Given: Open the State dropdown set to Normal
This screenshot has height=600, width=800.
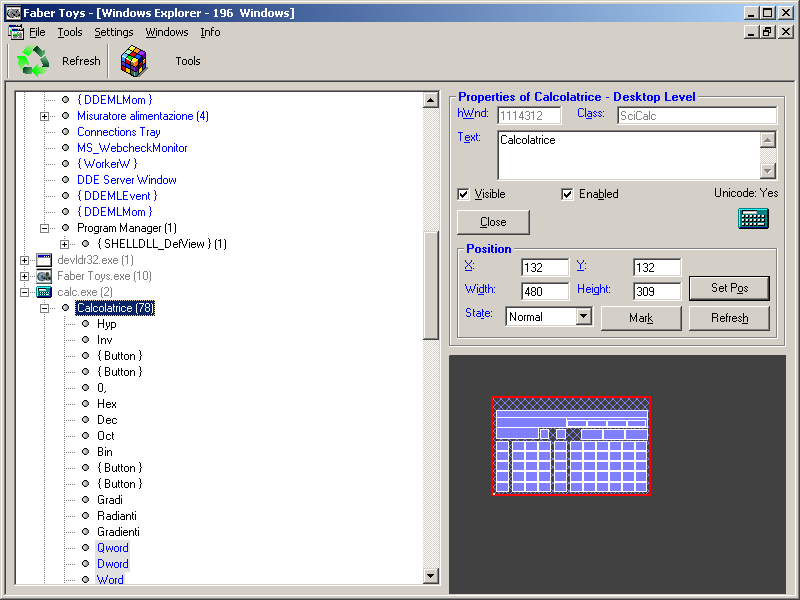Looking at the screenshot, I should (x=584, y=316).
